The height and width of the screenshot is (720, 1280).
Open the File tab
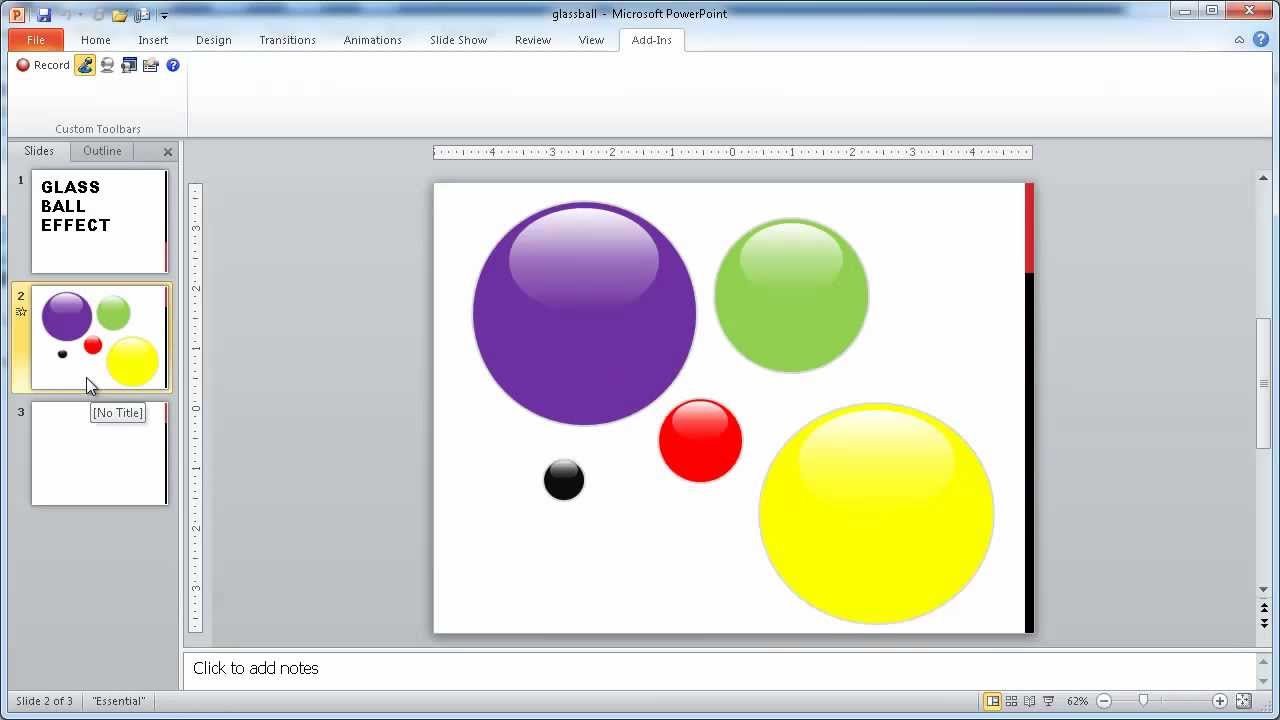click(36, 40)
